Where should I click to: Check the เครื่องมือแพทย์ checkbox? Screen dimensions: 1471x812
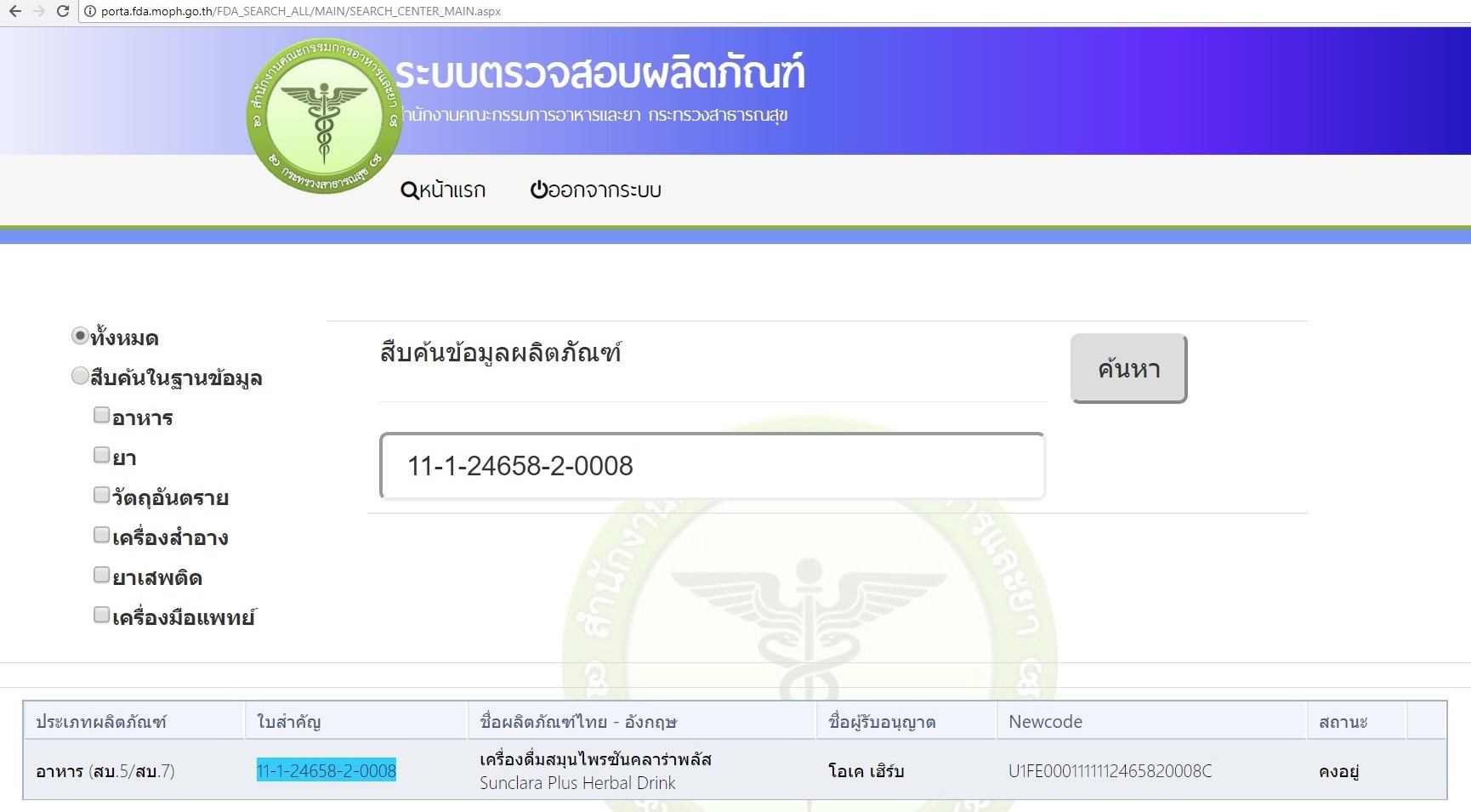(102, 615)
